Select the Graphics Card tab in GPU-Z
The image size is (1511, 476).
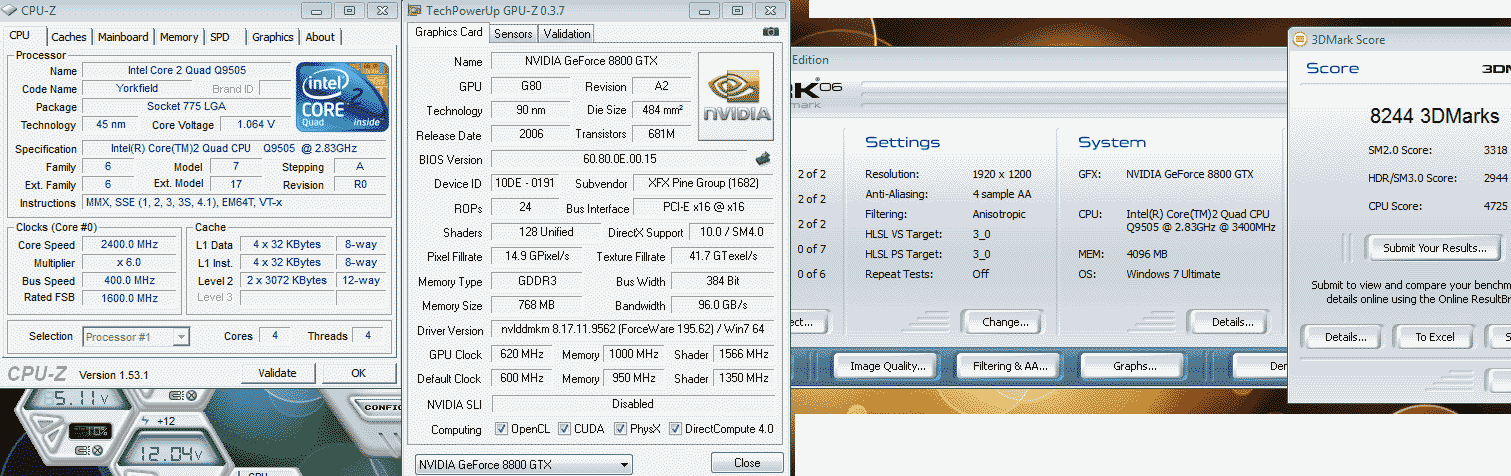point(449,32)
